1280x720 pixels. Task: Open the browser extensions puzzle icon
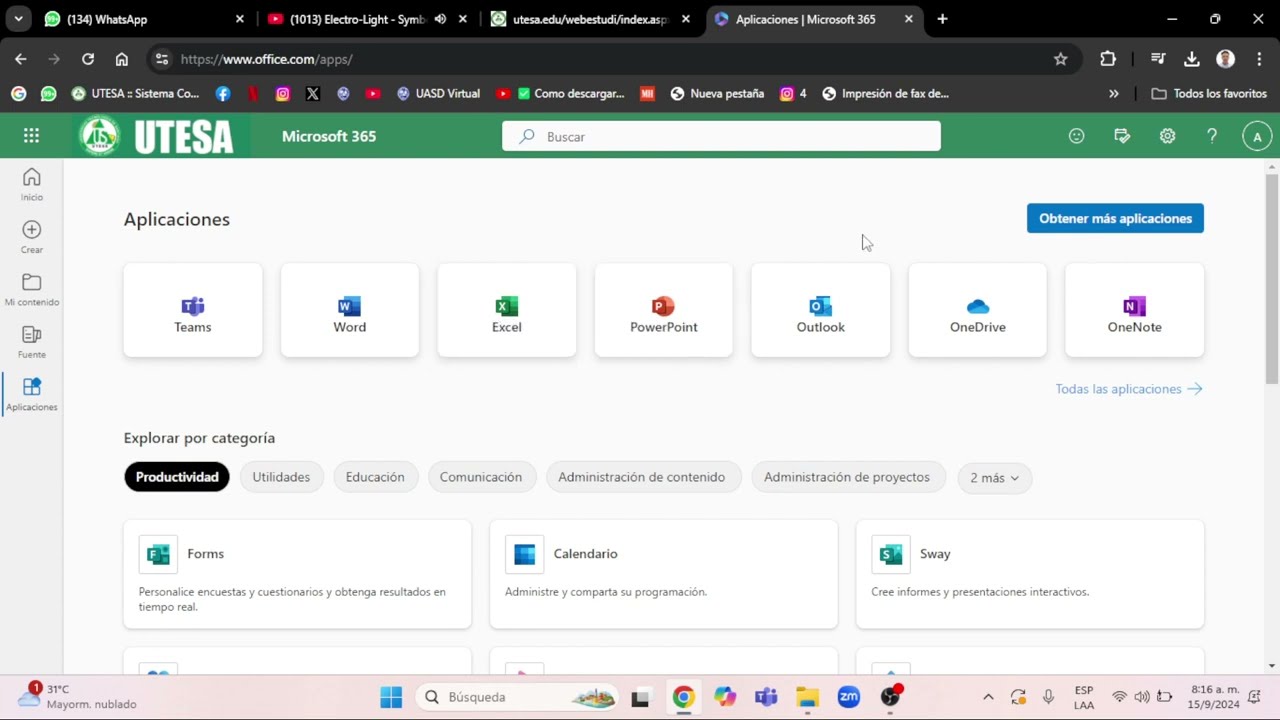point(1108,59)
